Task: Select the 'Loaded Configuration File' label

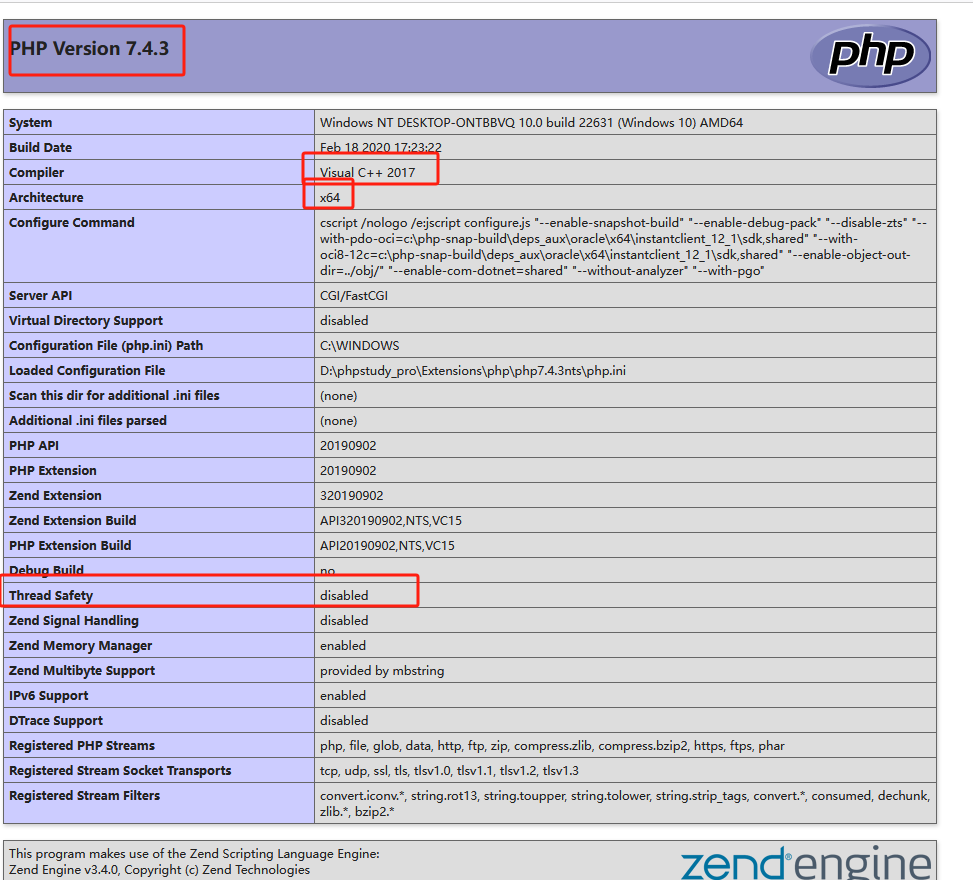Action: point(87,370)
